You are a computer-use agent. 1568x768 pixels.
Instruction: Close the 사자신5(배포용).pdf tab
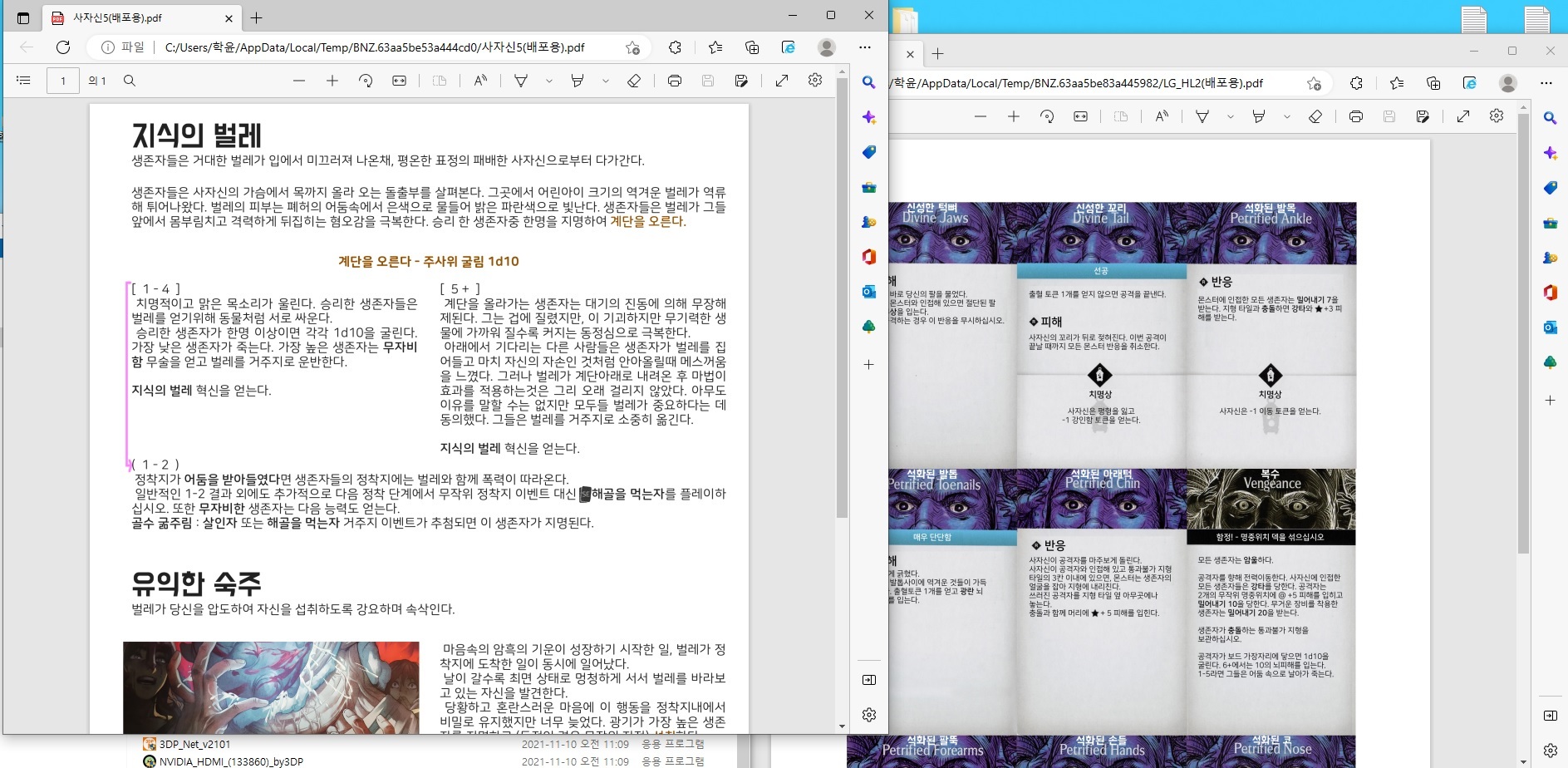pyautogui.click(x=229, y=18)
